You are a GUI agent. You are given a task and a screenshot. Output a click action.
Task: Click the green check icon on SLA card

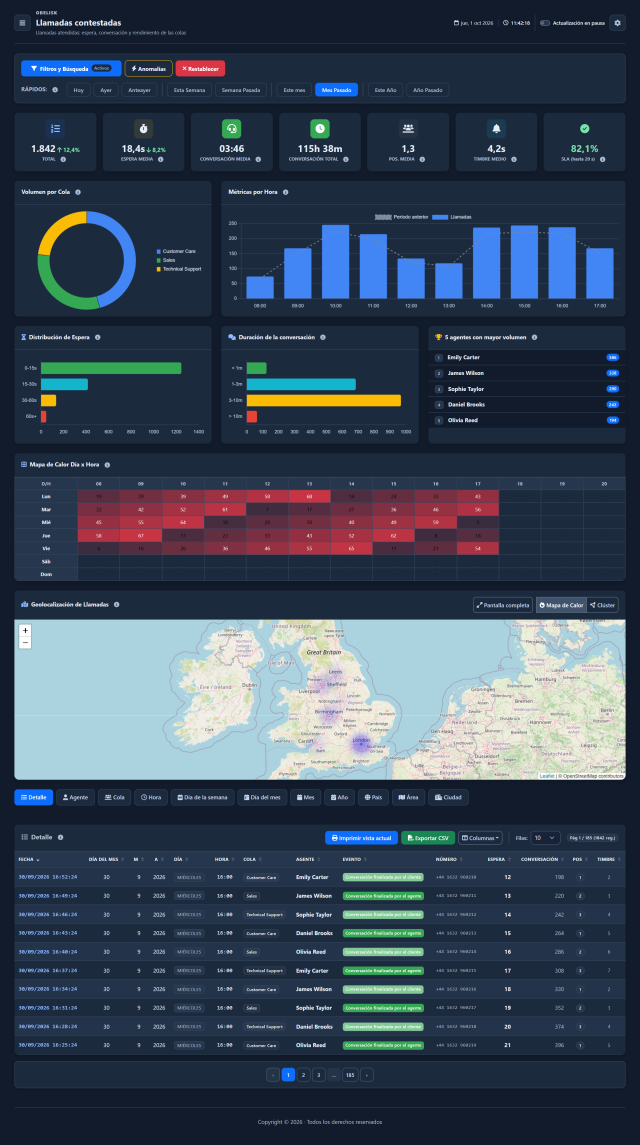(584, 129)
